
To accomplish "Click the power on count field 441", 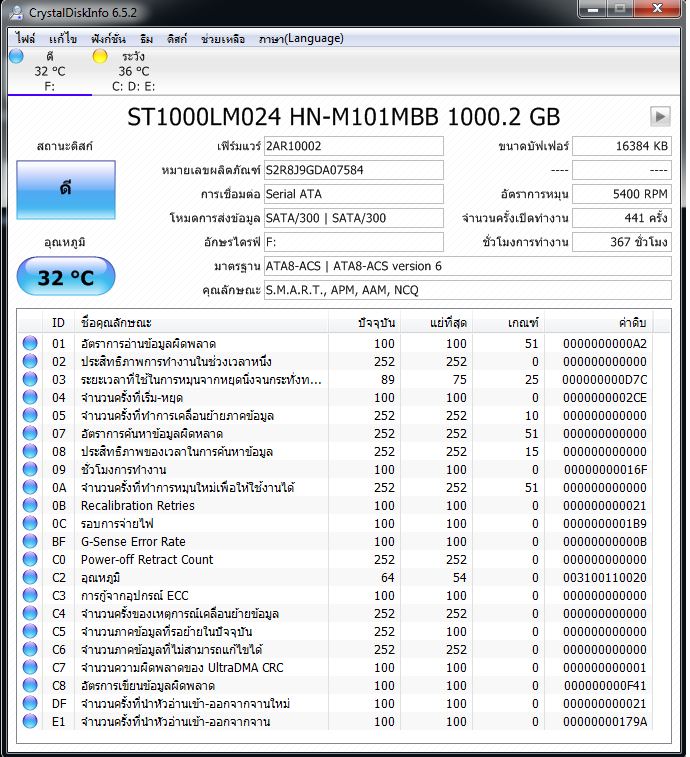I will (x=622, y=218).
